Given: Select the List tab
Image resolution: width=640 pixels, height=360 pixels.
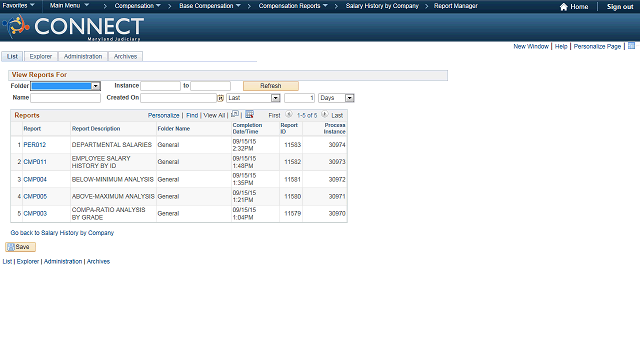Looking at the screenshot, I should [12, 56].
